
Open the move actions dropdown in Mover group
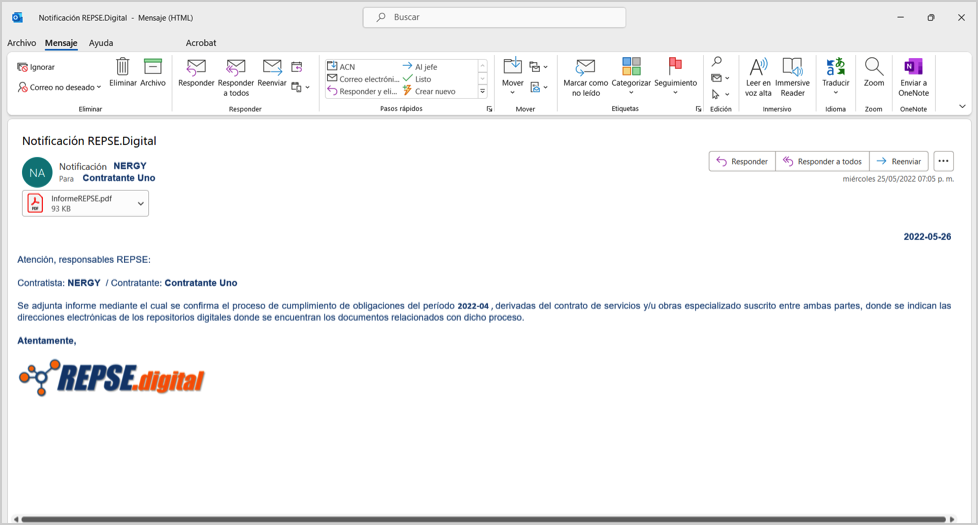pos(538,87)
